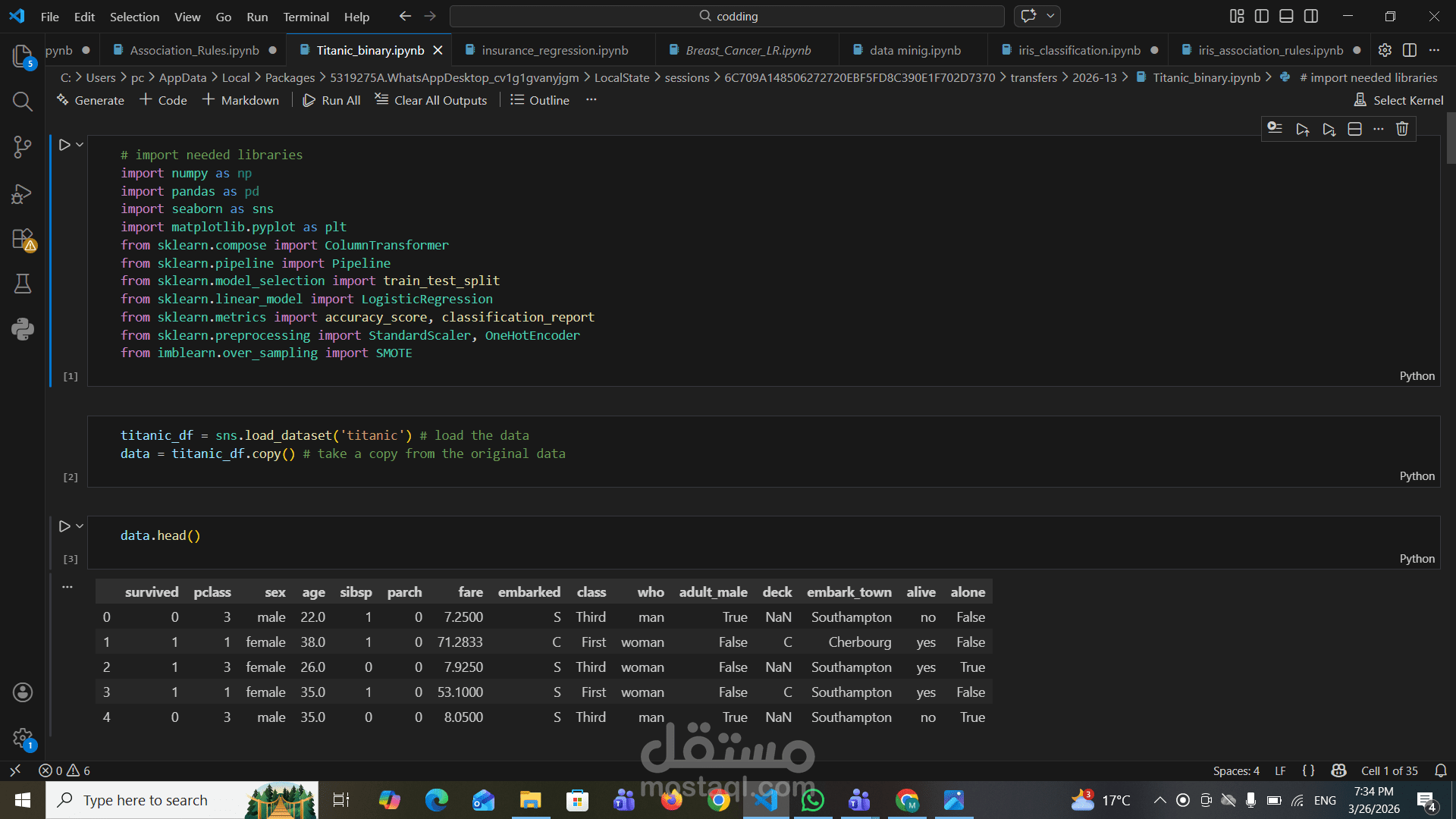Open the Explorer view in activity bar
This screenshot has width=1456, height=819.
pyautogui.click(x=22, y=56)
